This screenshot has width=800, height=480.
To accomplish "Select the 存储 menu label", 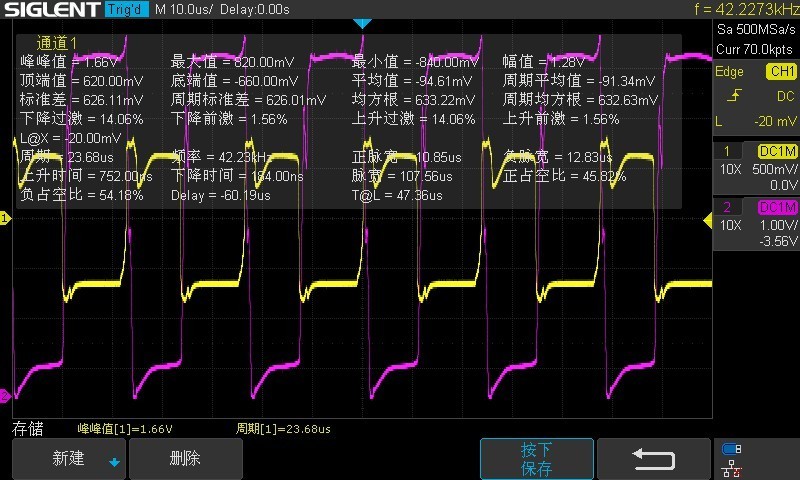I will [27, 429].
